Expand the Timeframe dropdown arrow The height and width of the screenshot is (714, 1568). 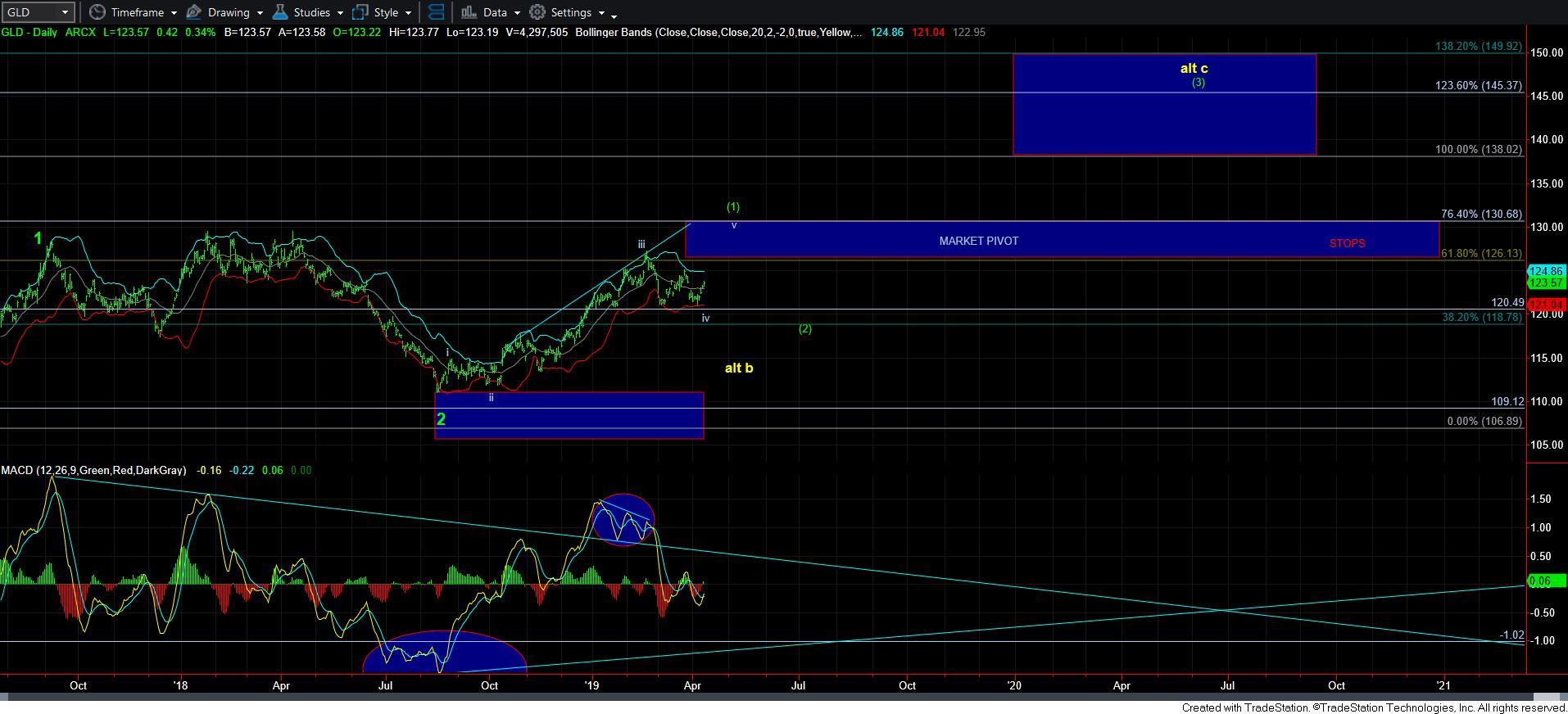coord(174,13)
